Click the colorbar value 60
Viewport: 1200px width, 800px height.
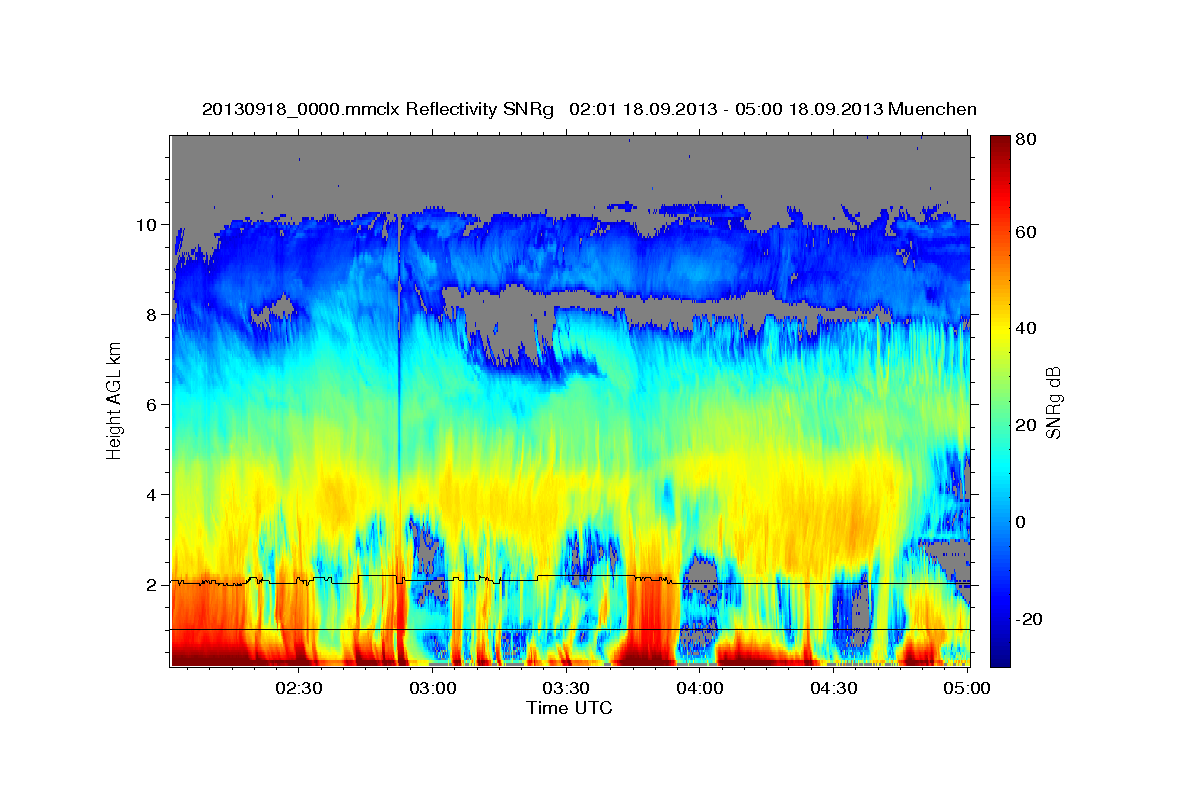[x=1026, y=232]
